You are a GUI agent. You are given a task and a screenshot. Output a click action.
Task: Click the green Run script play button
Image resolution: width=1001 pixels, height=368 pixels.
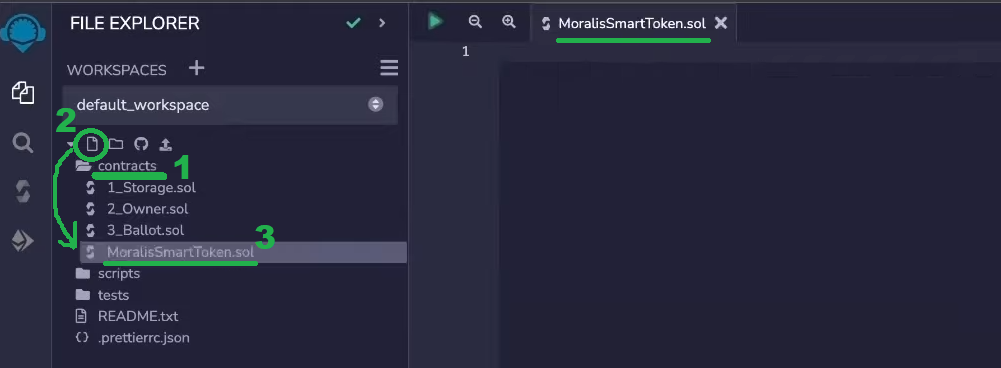tap(435, 21)
